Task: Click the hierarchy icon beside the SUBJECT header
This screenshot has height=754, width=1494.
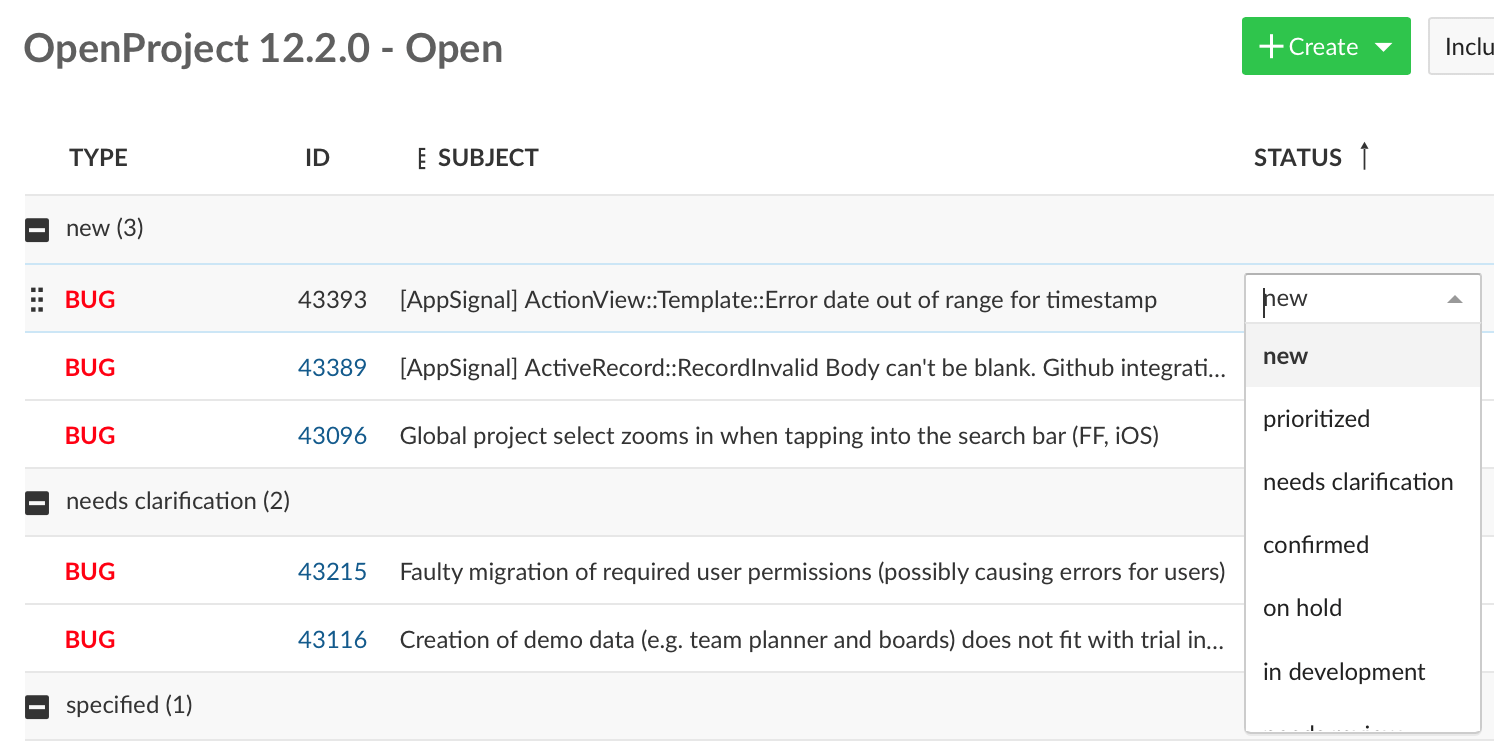Action: 421,157
